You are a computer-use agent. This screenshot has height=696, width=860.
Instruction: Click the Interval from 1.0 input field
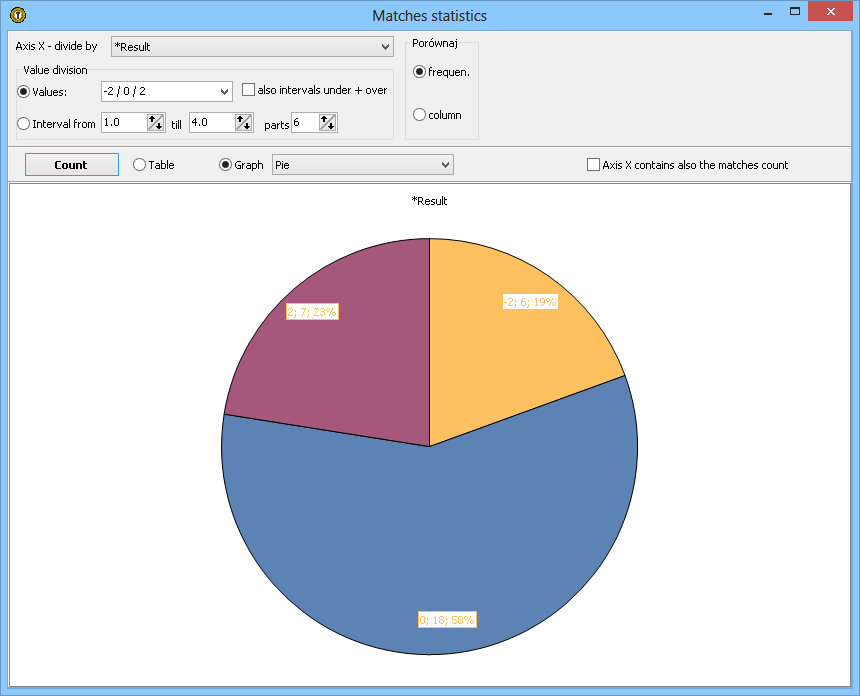pos(124,123)
